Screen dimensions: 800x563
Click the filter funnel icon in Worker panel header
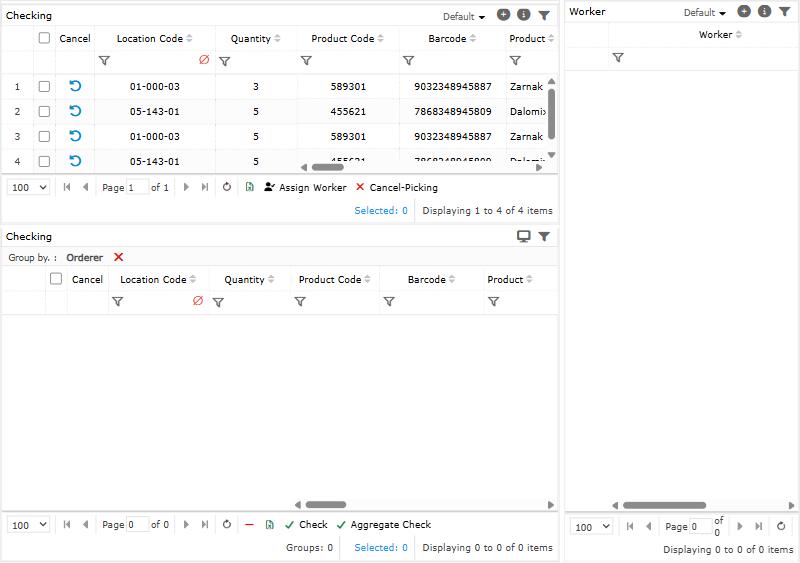(x=784, y=11)
